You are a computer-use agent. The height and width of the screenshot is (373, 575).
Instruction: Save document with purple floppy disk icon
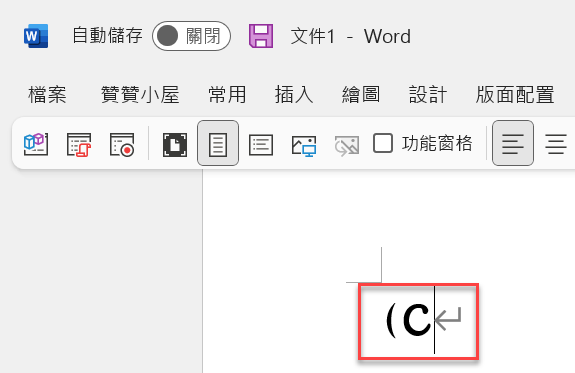261,36
